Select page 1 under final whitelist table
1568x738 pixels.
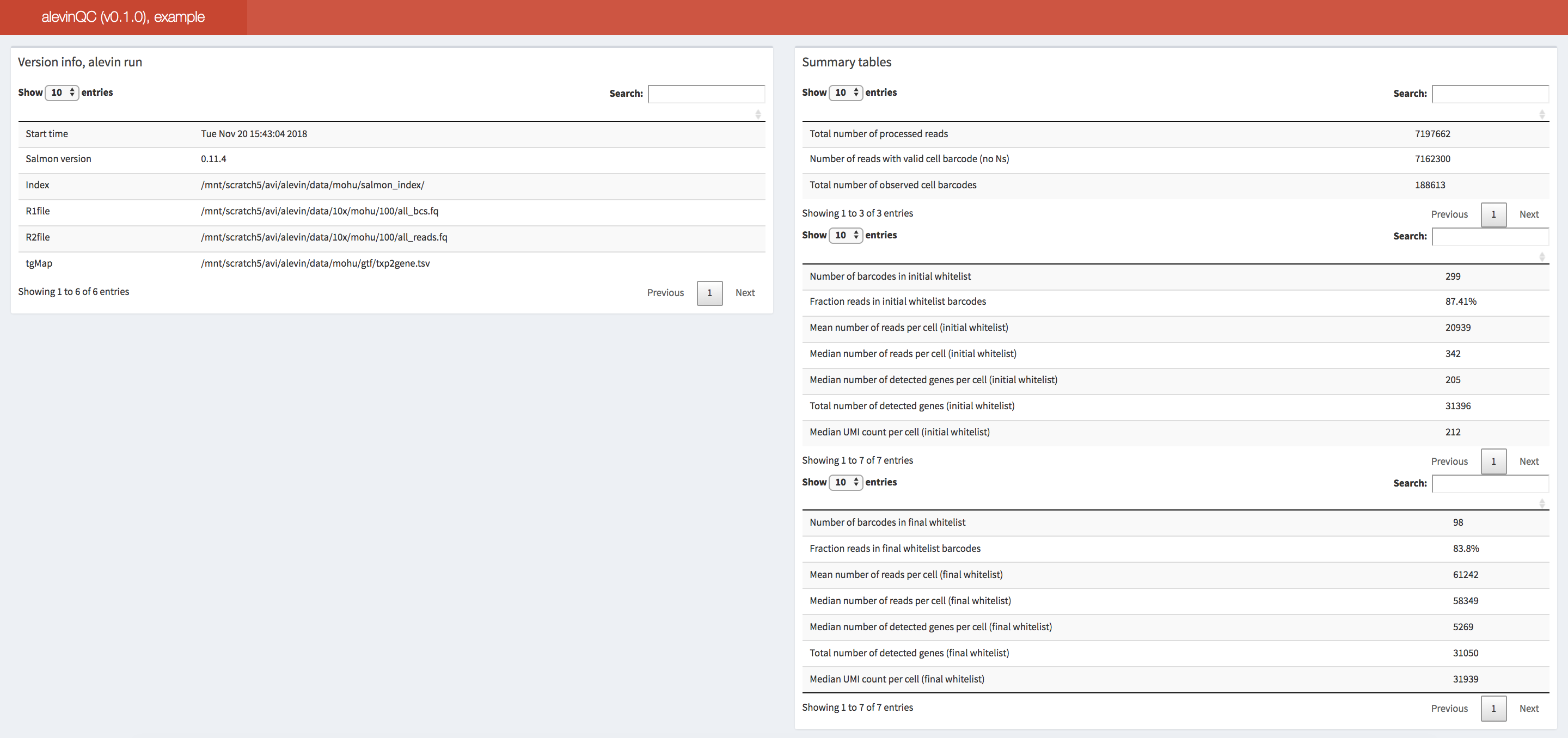[1493, 709]
